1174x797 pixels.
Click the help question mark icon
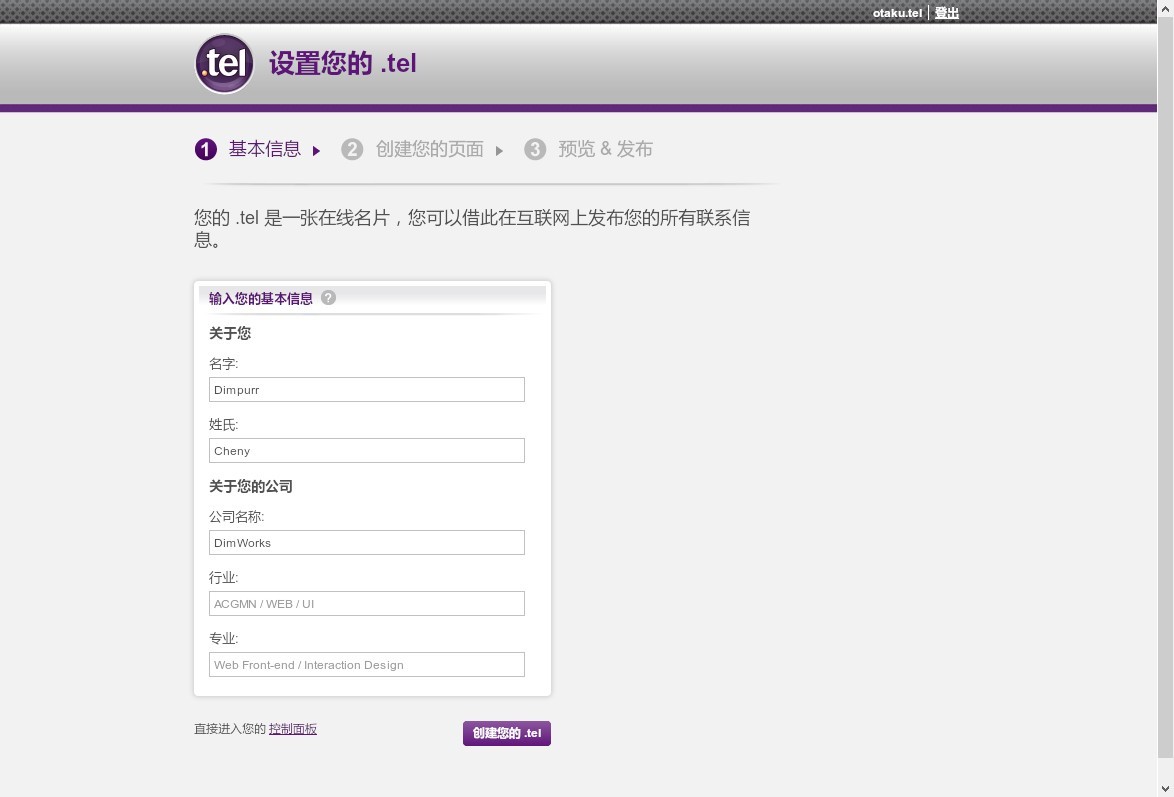[x=328, y=298]
